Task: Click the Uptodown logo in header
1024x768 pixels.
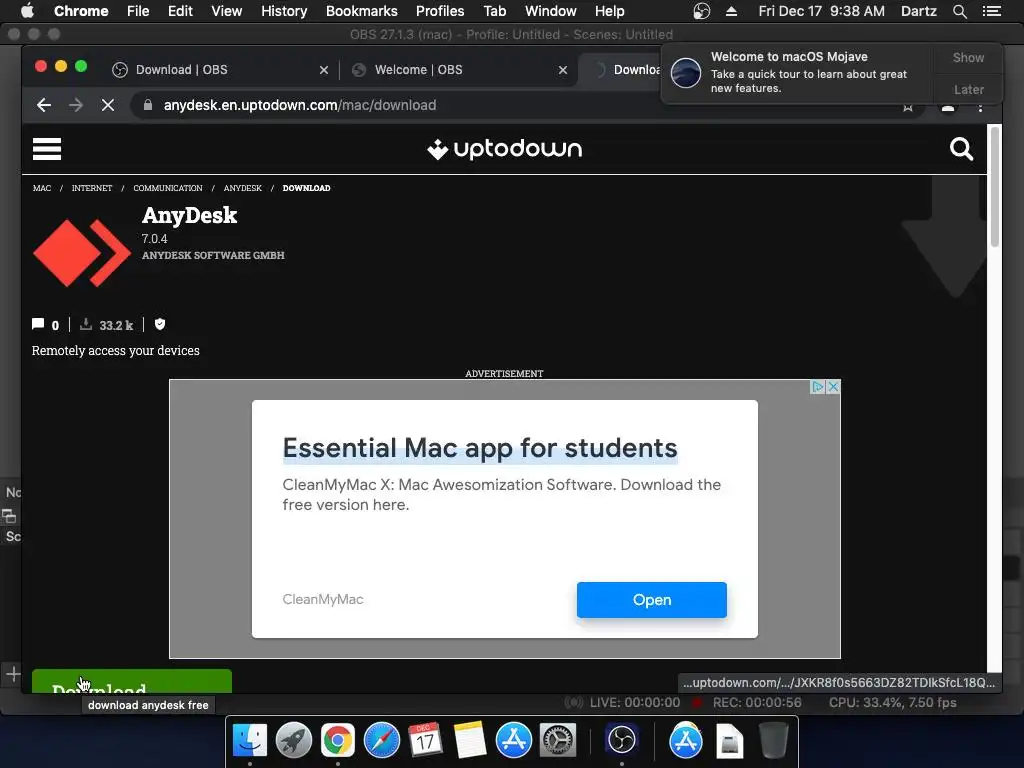Action: point(504,149)
